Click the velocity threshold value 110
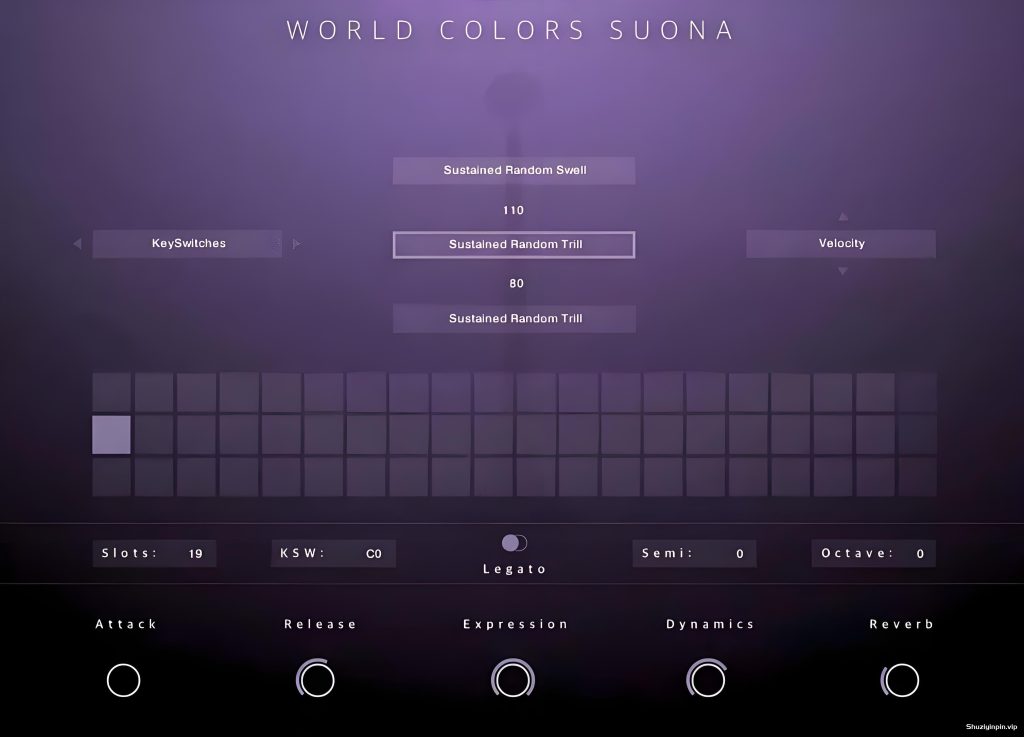This screenshot has width=1024, height=737. coord(513,210)
